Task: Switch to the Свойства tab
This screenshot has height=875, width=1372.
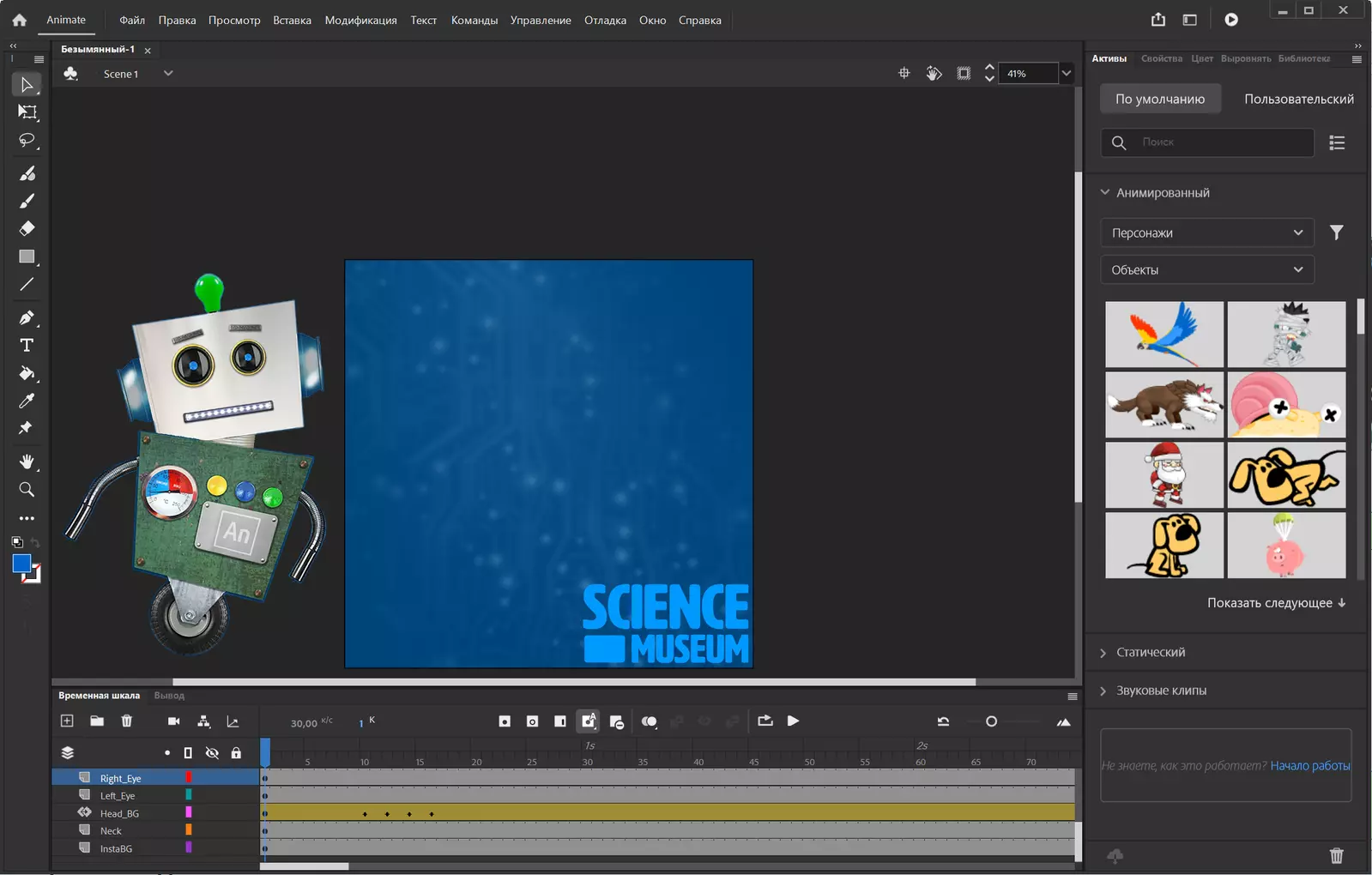Action: pos(1162,58)
